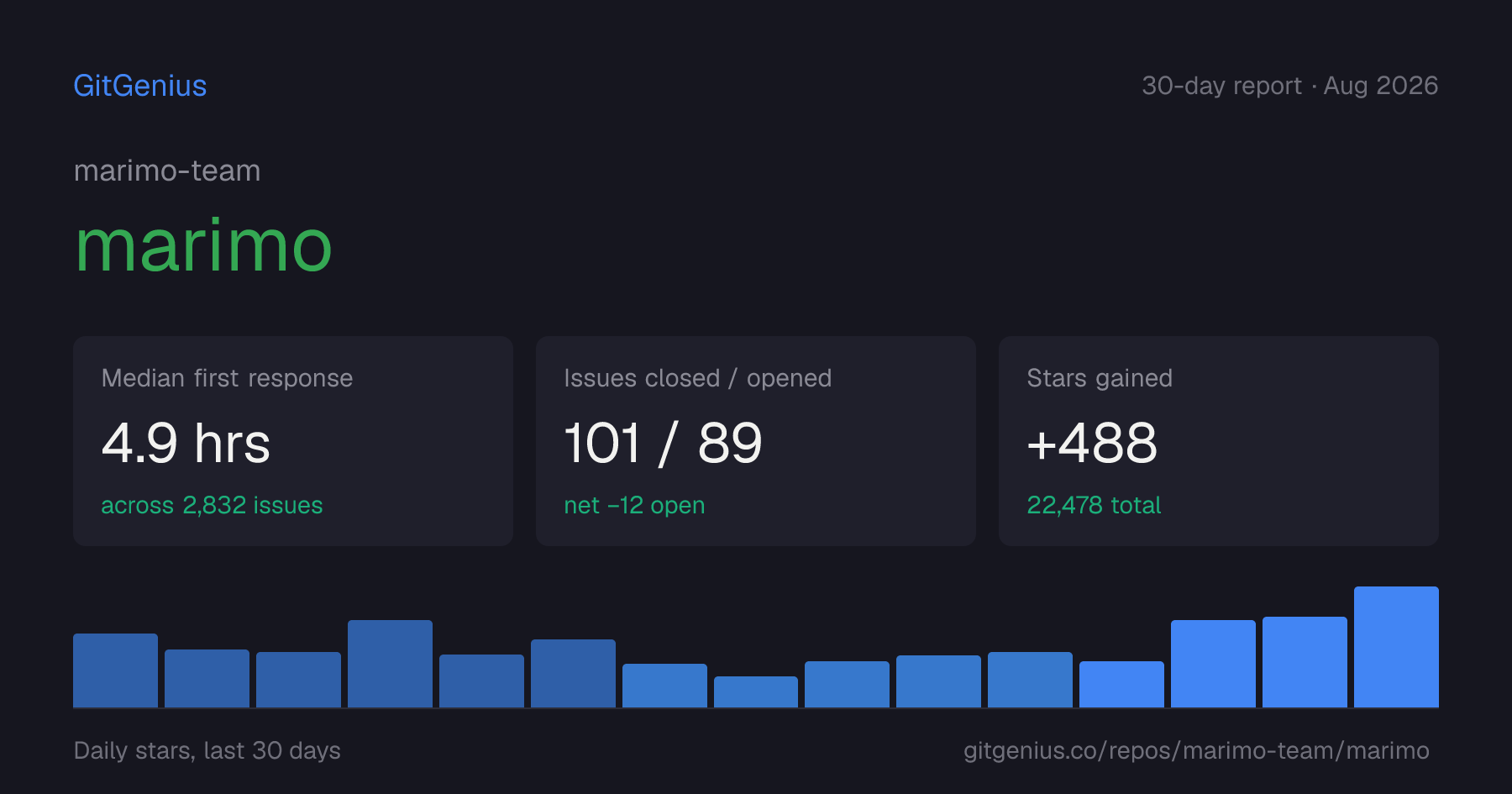Click the GitGenius brand link

point(140,86)
